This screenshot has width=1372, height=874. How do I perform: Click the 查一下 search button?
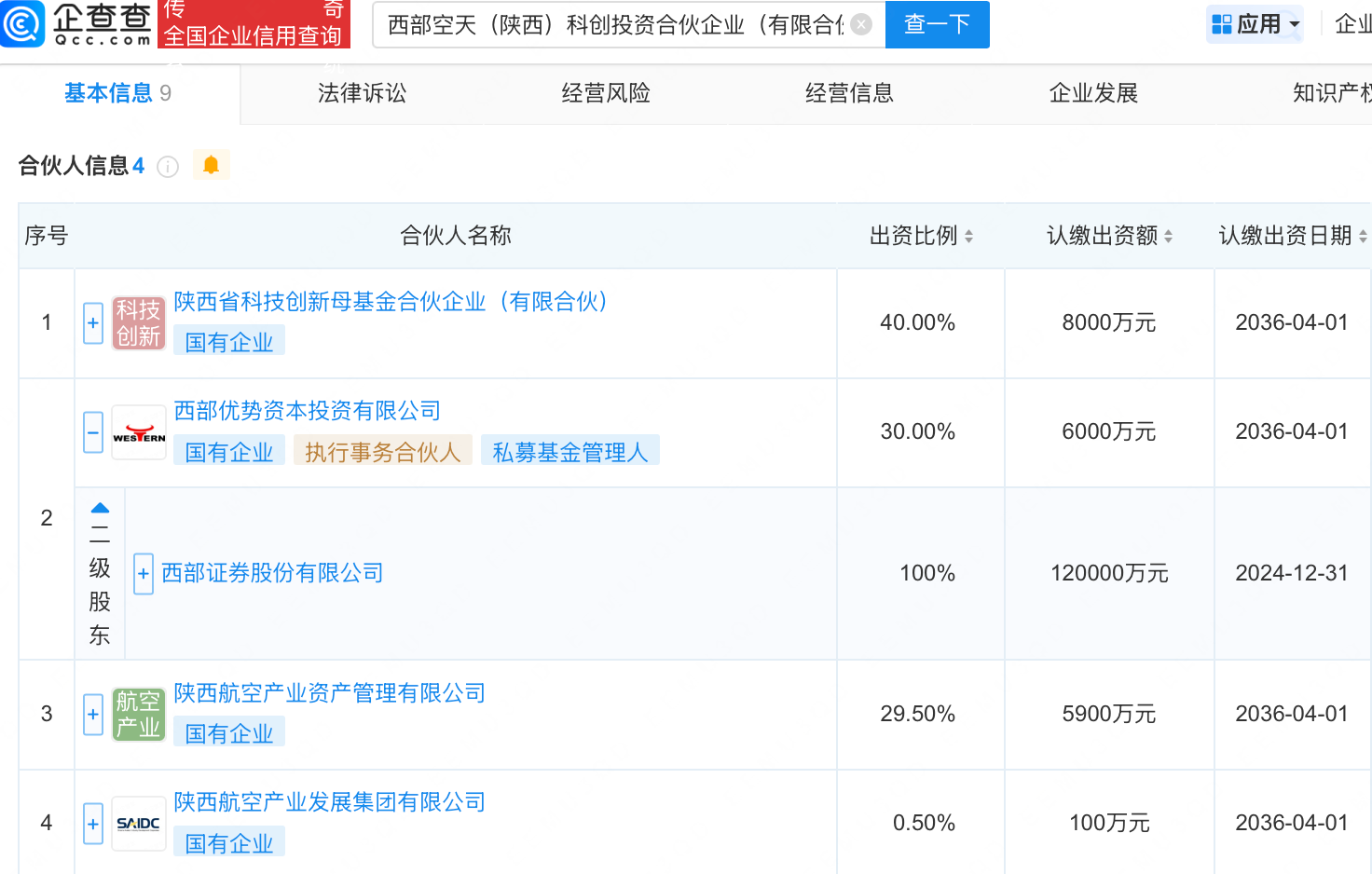pos(937,24)
